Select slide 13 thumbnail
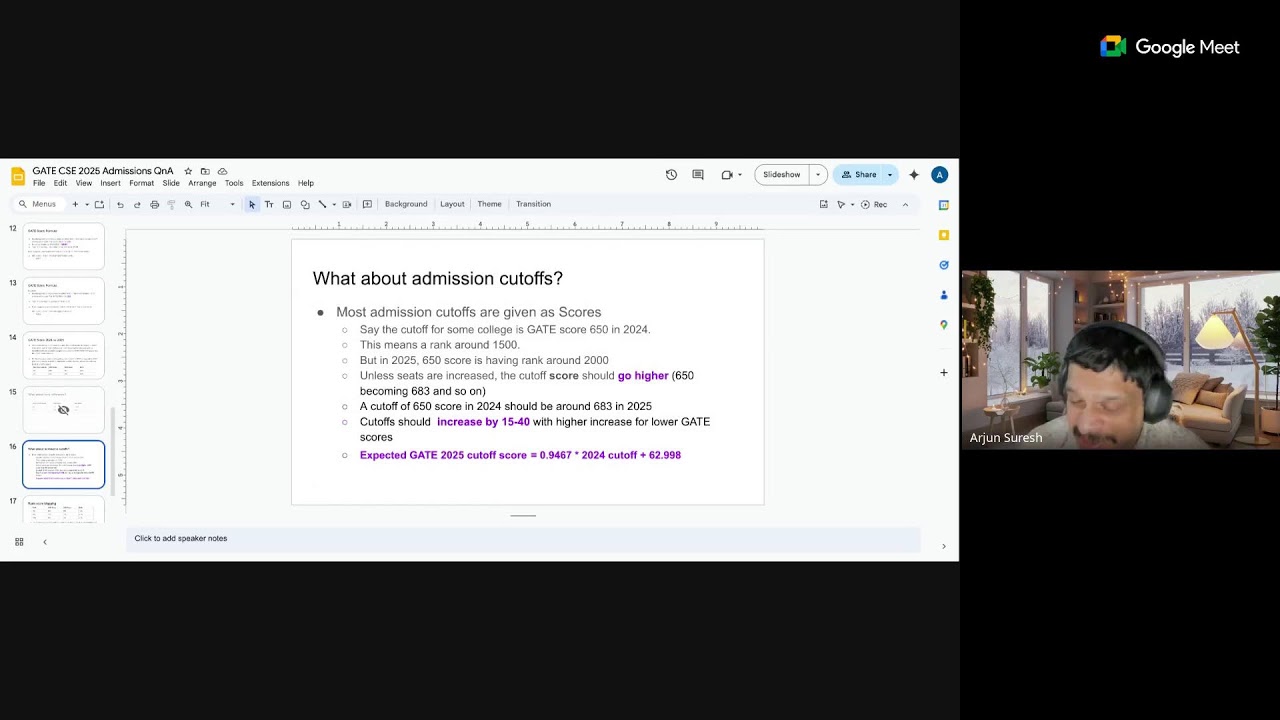The height and width of the screenshot is (720, 1280). 64,301
